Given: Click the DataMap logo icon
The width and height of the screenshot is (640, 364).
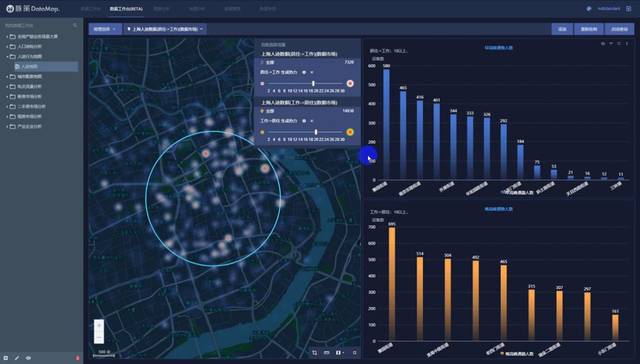Looking at the screenshot, I should [x=10, y=8].
